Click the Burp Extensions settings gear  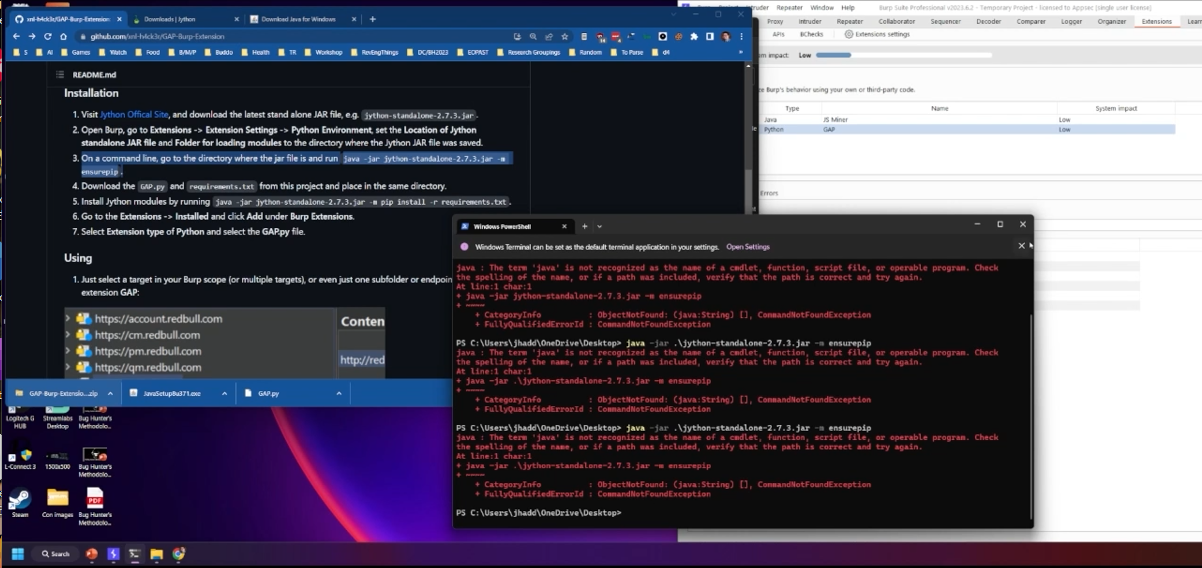click(849, 34)
